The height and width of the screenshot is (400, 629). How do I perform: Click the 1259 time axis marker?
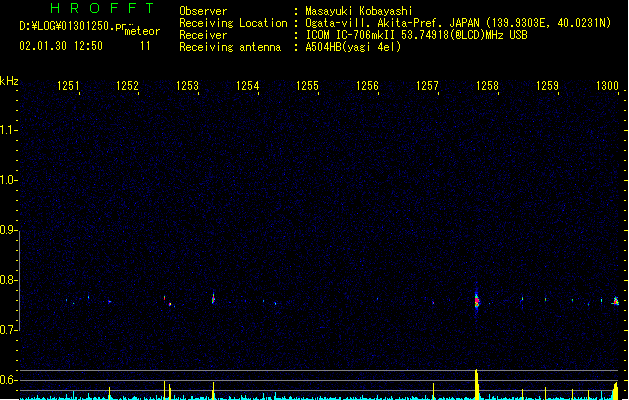tap(548, 86)
